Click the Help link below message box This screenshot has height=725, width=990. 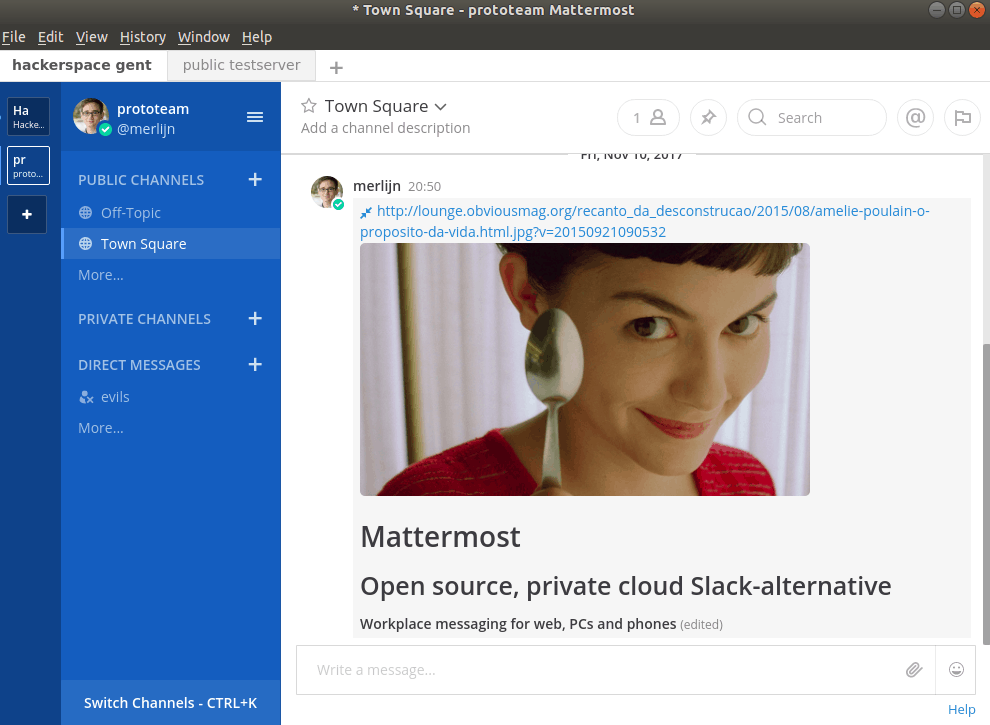961,709
